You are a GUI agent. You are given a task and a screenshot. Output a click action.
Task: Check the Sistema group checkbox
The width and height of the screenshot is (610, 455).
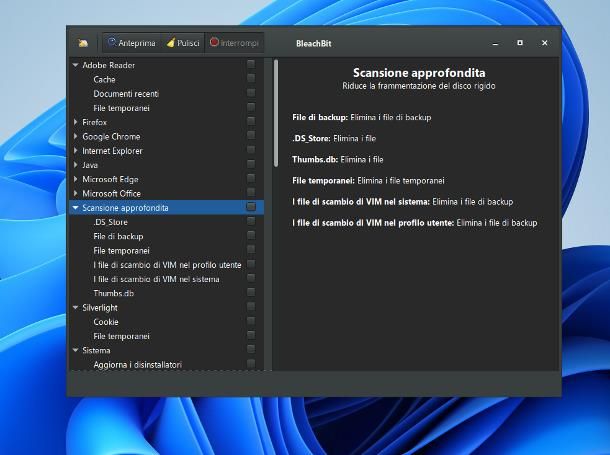pyautogui.click(x=251, y=349)
